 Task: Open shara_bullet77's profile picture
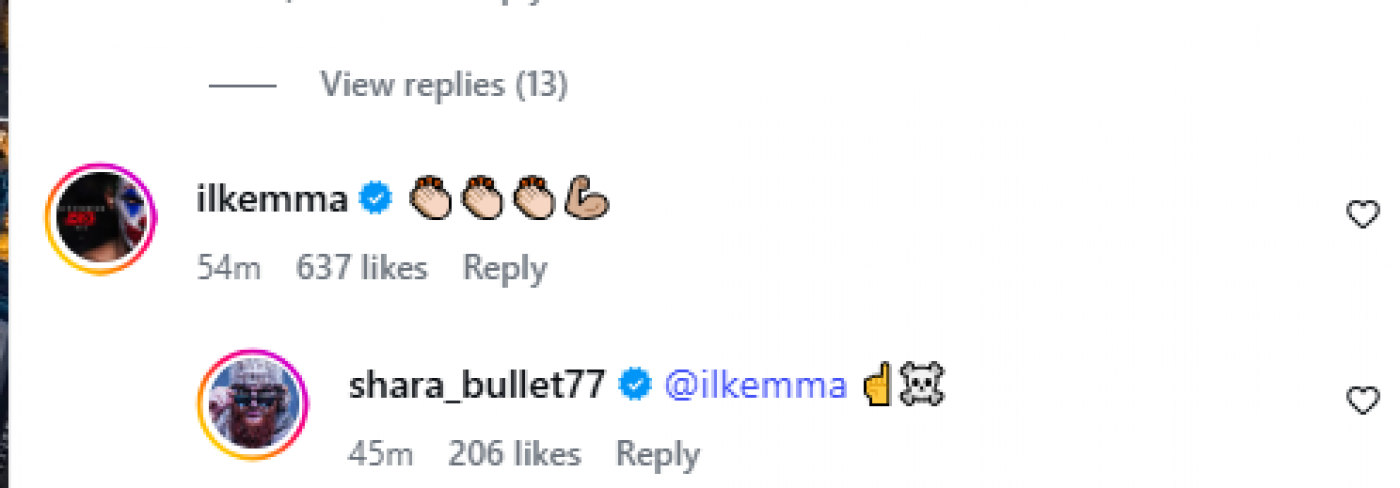coord(253,404)
